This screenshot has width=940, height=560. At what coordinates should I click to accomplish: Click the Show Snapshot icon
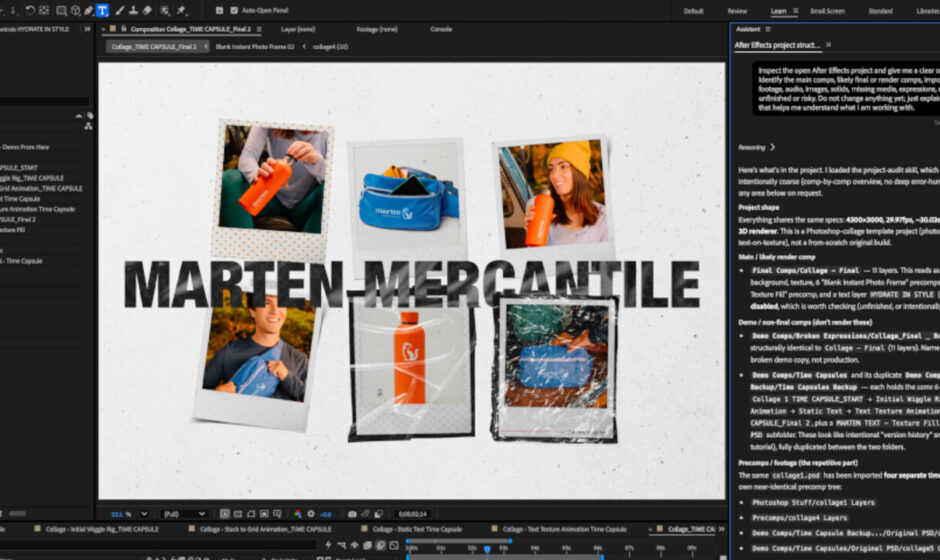click(365, 514)
